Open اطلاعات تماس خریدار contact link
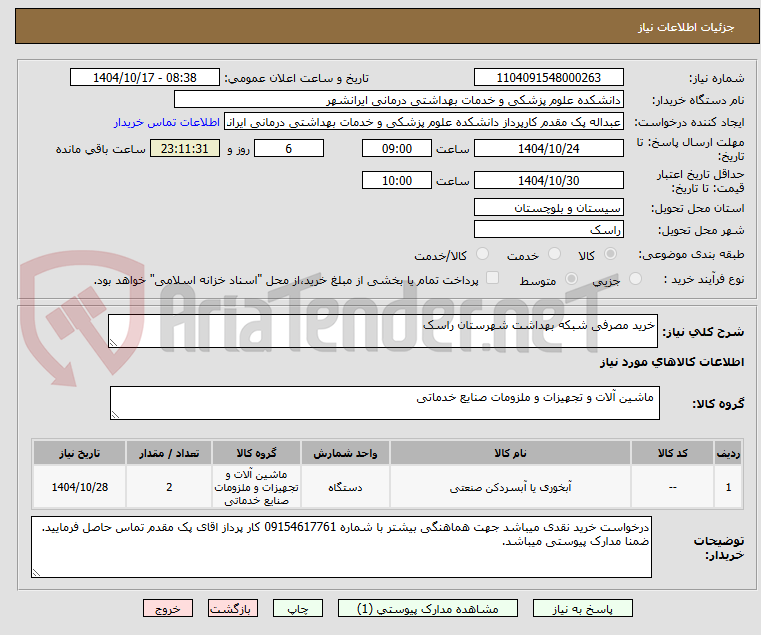Viewport: 761px width, 635px height. coord(167,122)
